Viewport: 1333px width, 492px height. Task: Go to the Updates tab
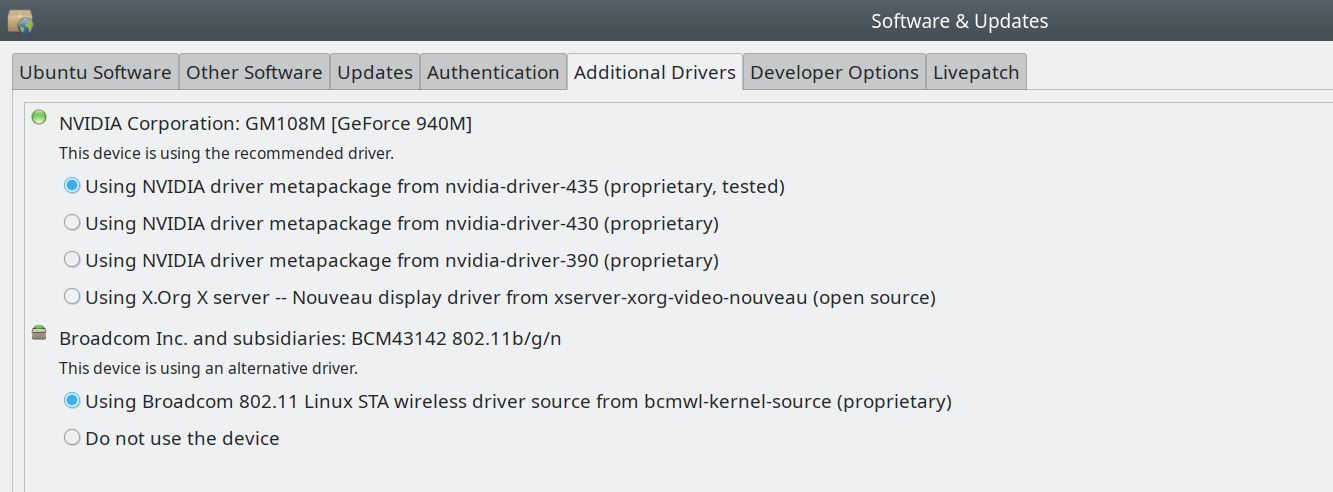pos(375,72)
